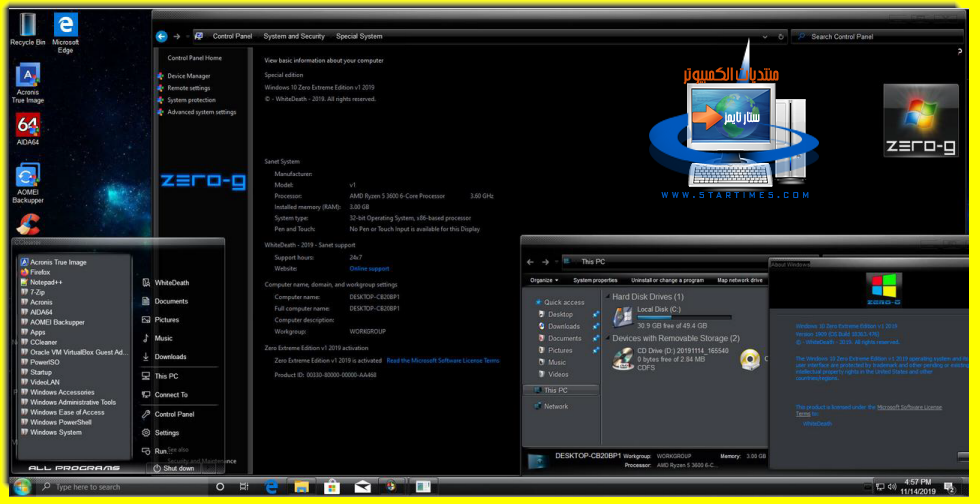Expand Windows Administrative Tools folder
The height and width of the screenshot is (504, 980).
73,402
